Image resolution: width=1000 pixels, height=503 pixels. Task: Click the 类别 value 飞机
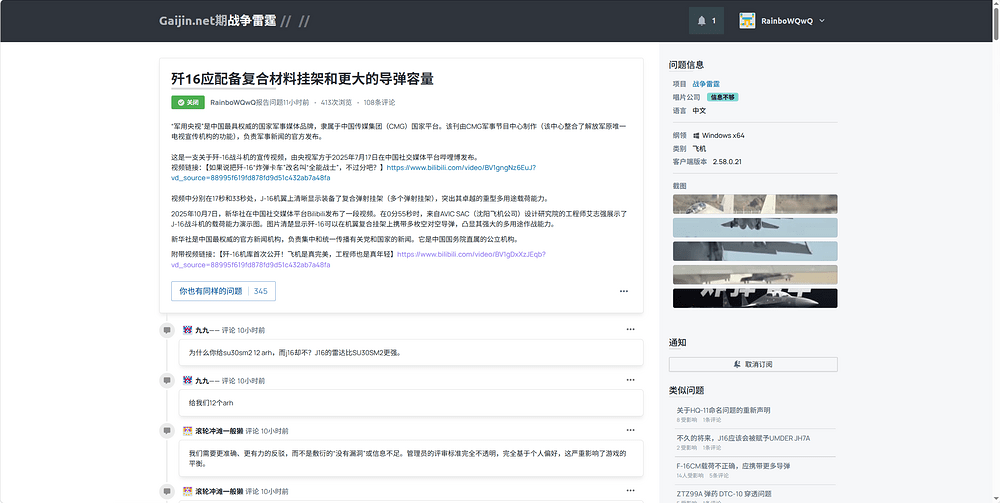(699, 149)
